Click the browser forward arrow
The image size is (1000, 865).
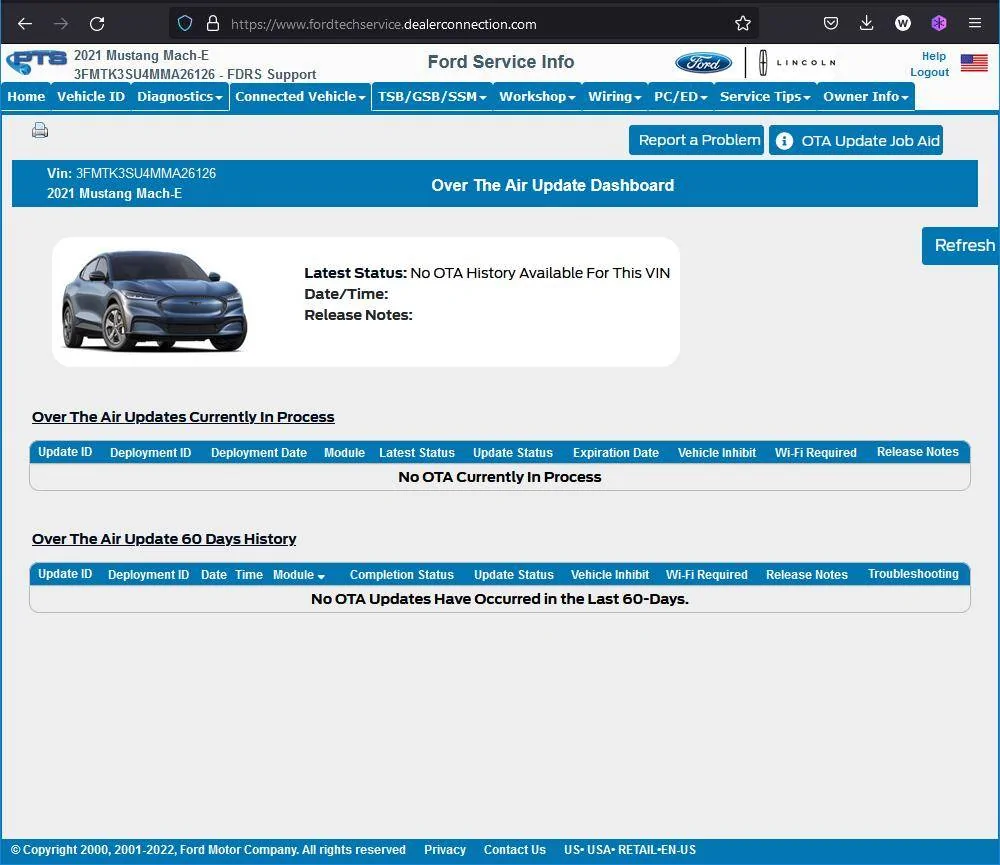[x=61, y=24]
